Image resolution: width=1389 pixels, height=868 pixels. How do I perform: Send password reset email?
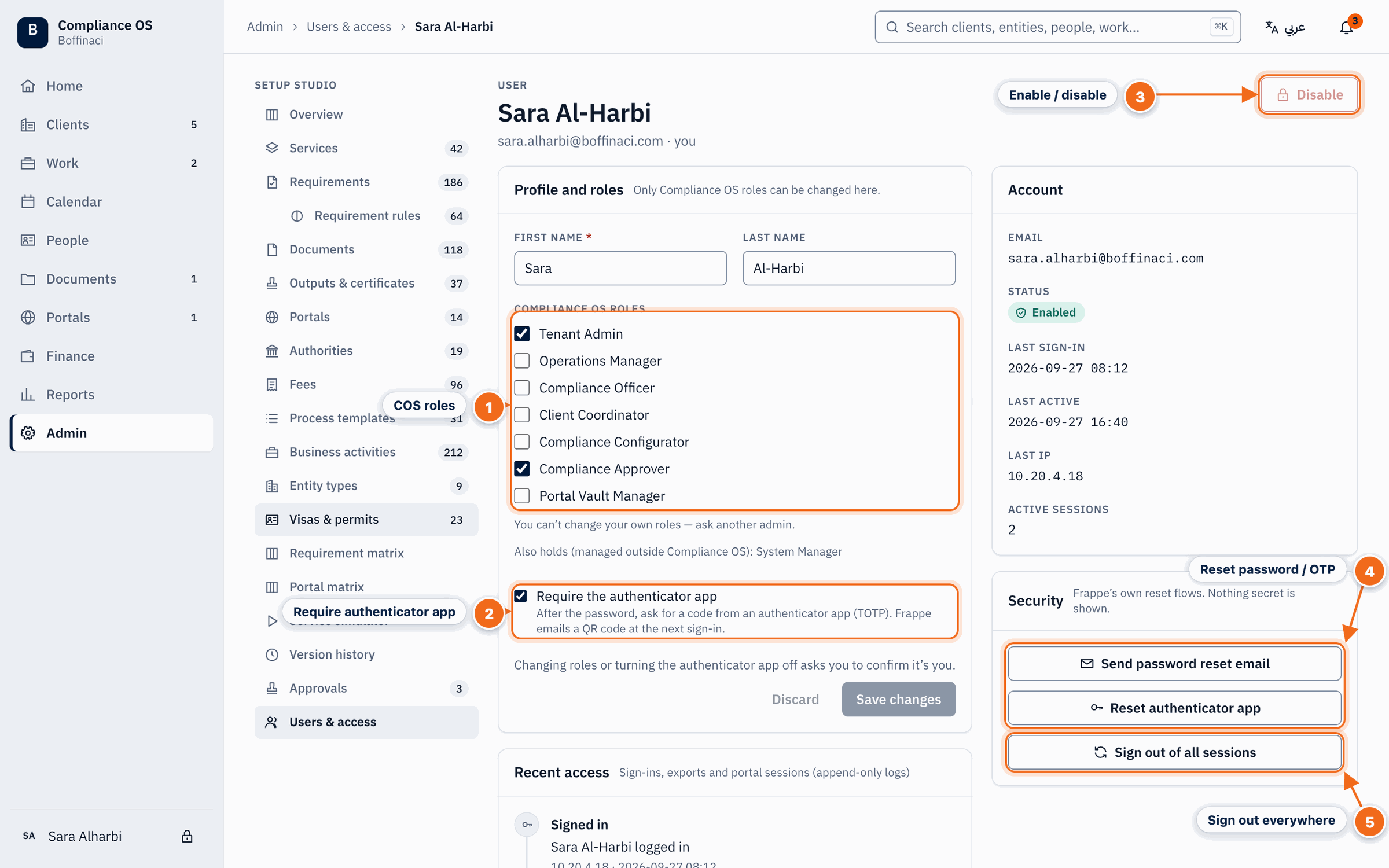tap(1174, 664)
